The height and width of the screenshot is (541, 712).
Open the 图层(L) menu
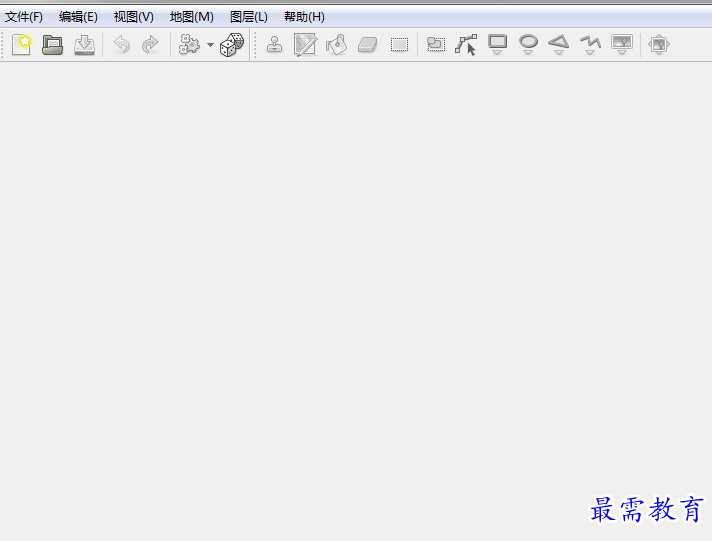click(x=249, y=17)
